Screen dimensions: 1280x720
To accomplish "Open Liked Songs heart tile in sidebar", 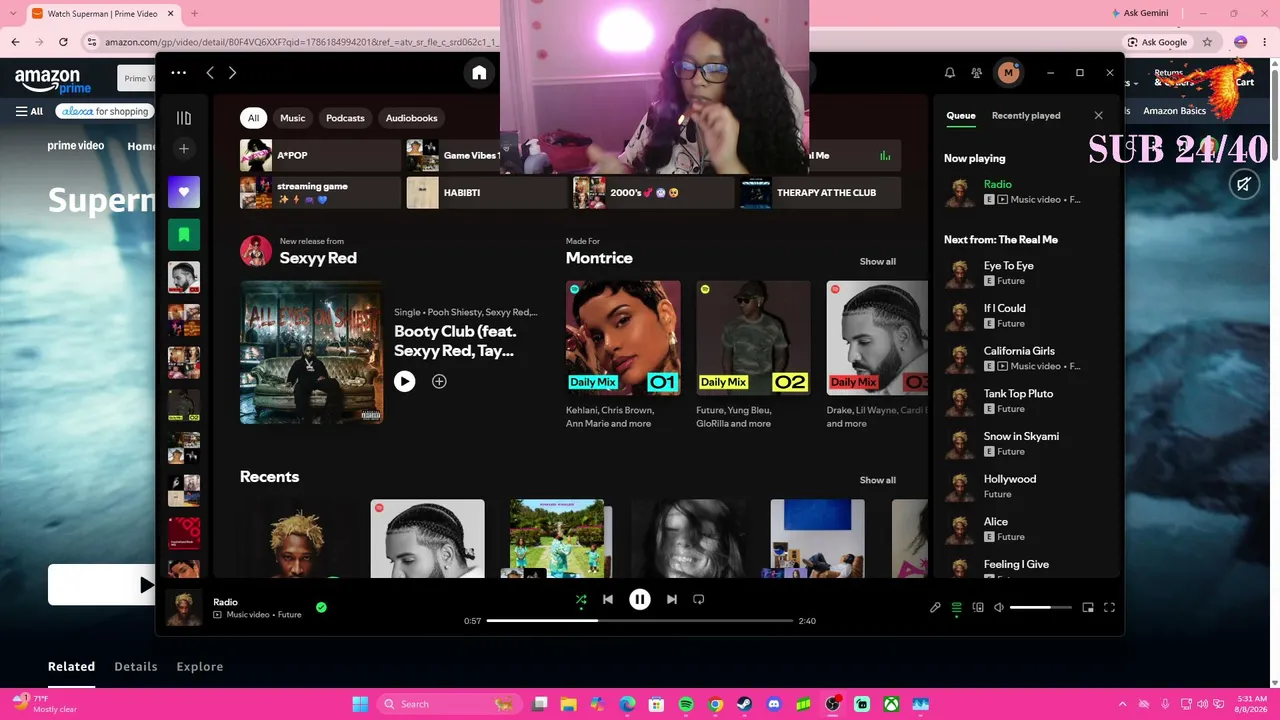I will click(184, 192).
